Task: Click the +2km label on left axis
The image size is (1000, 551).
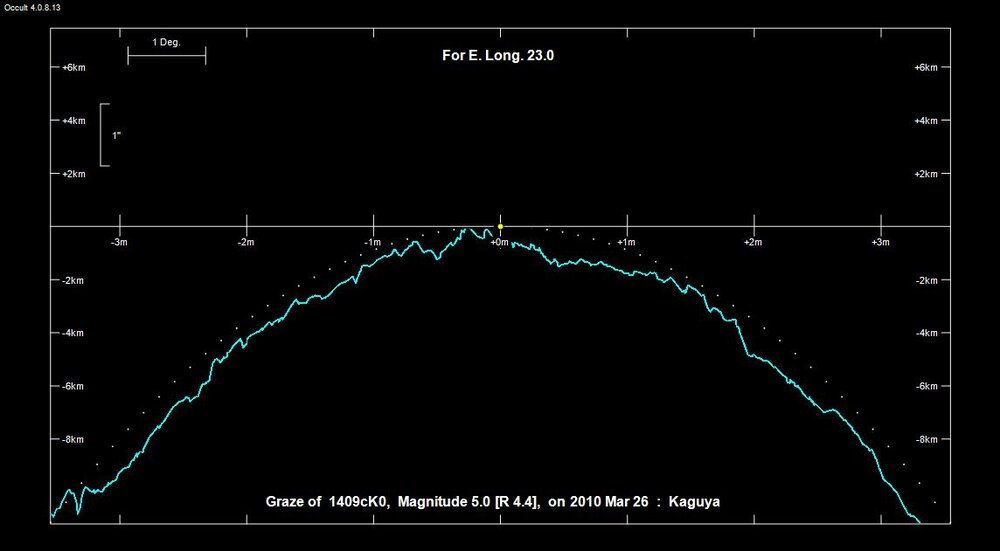Action: pyautogui.click(x=73, y=174)
